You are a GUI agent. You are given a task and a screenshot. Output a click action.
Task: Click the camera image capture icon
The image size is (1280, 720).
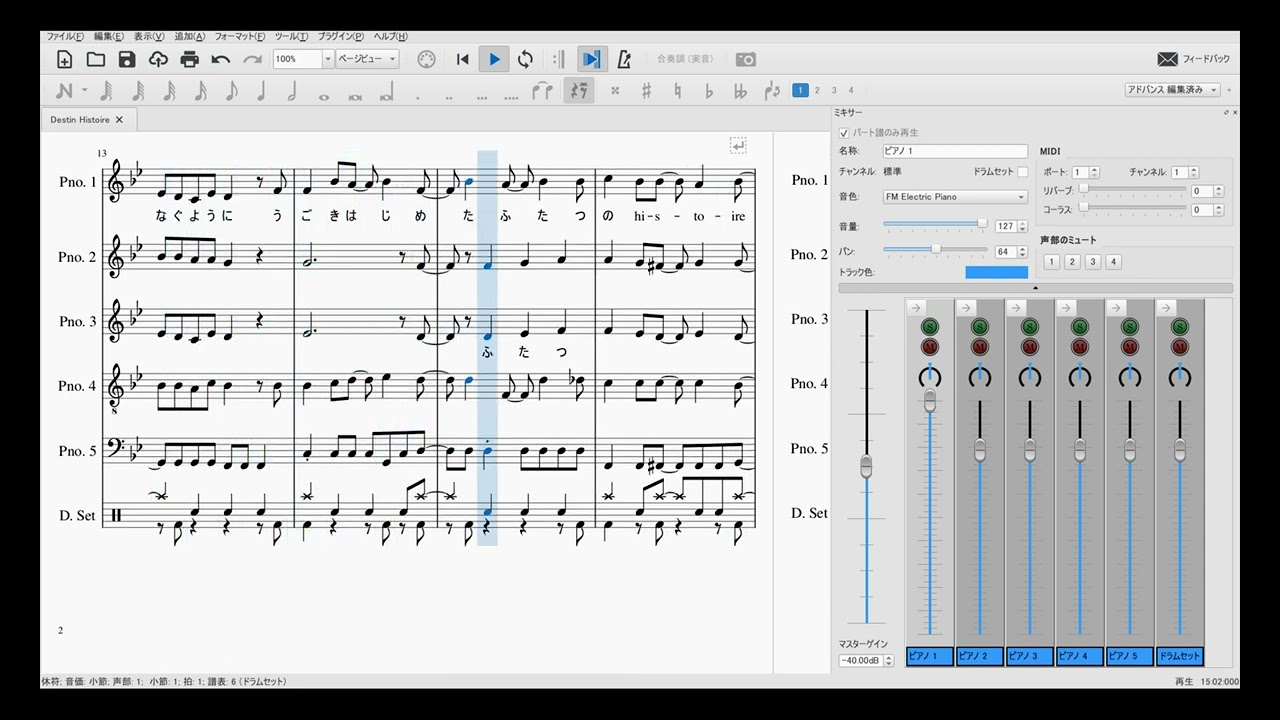coord(746,59)
